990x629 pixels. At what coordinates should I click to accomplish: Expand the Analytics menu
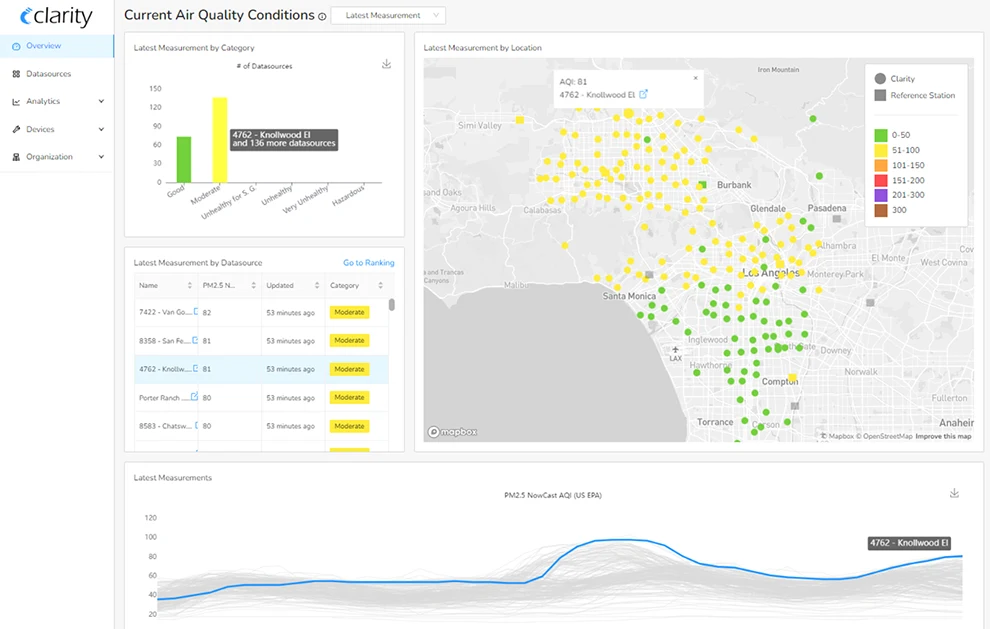click(x=60, y=101)
